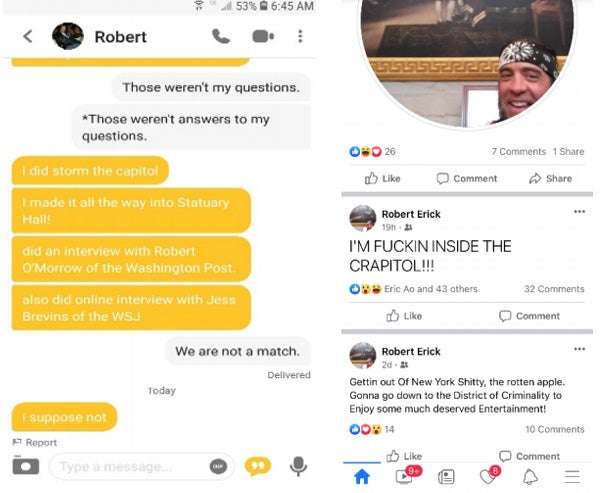Switch to the Home tab
The height and width of the screenshot is (493, 608).
362,476
